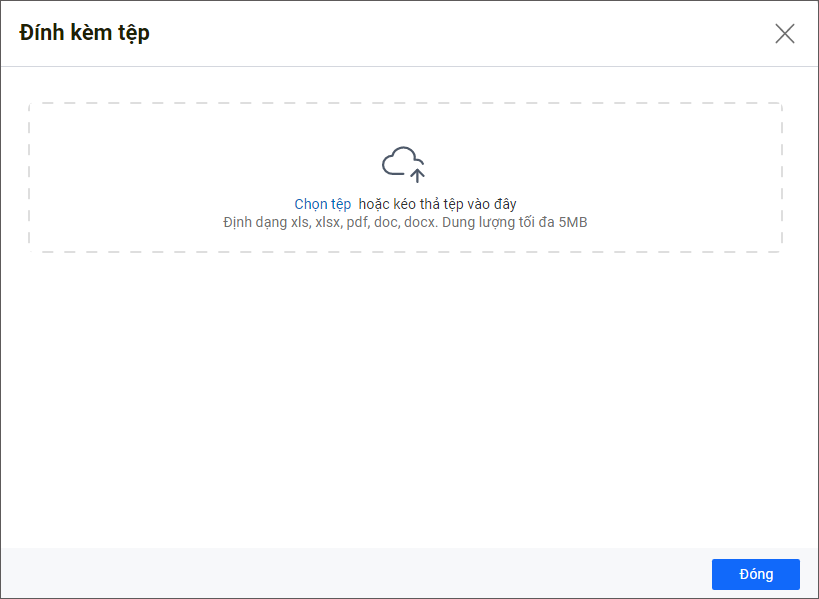819x599 pixels.
Task: Close the dialog with the X icon
Action: [x=785, y=33]
